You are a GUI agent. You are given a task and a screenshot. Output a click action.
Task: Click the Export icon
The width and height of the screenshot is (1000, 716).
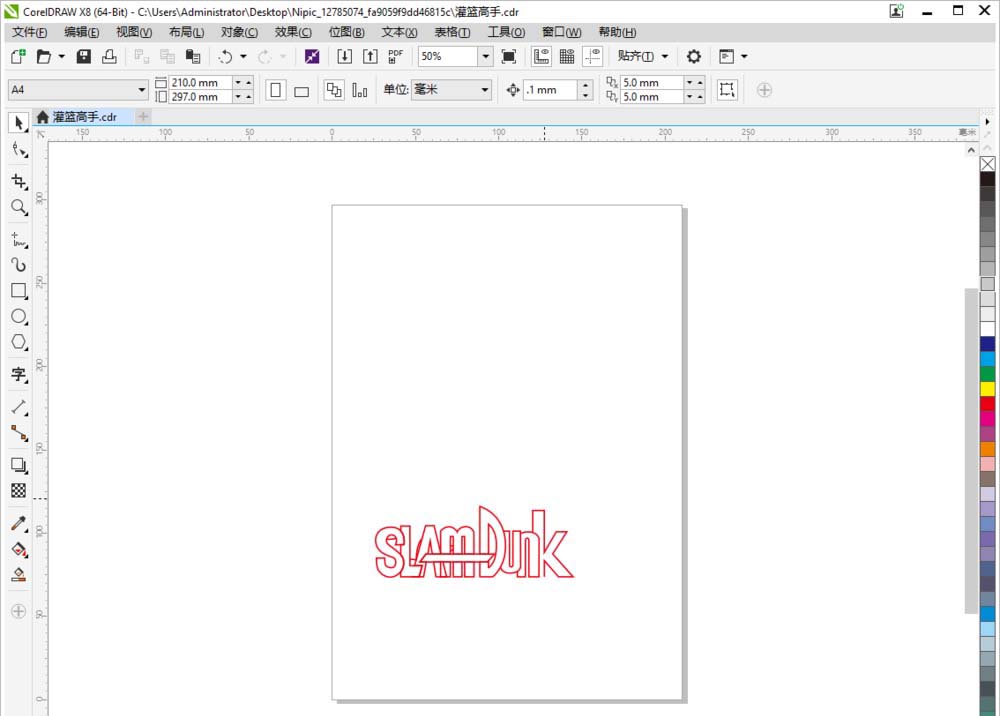tap(370, 57)
